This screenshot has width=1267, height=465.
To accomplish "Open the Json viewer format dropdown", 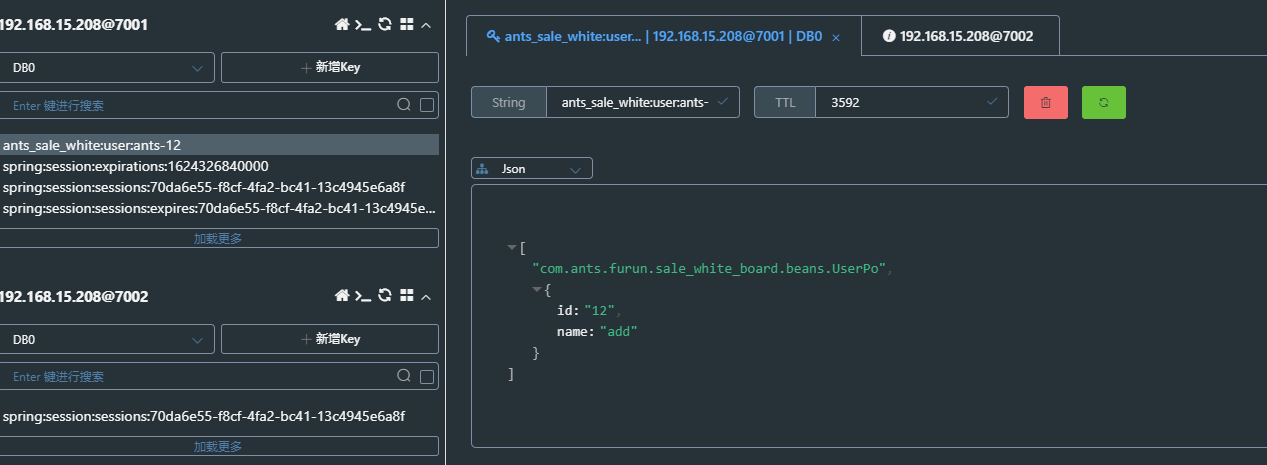I will [532, 169].
